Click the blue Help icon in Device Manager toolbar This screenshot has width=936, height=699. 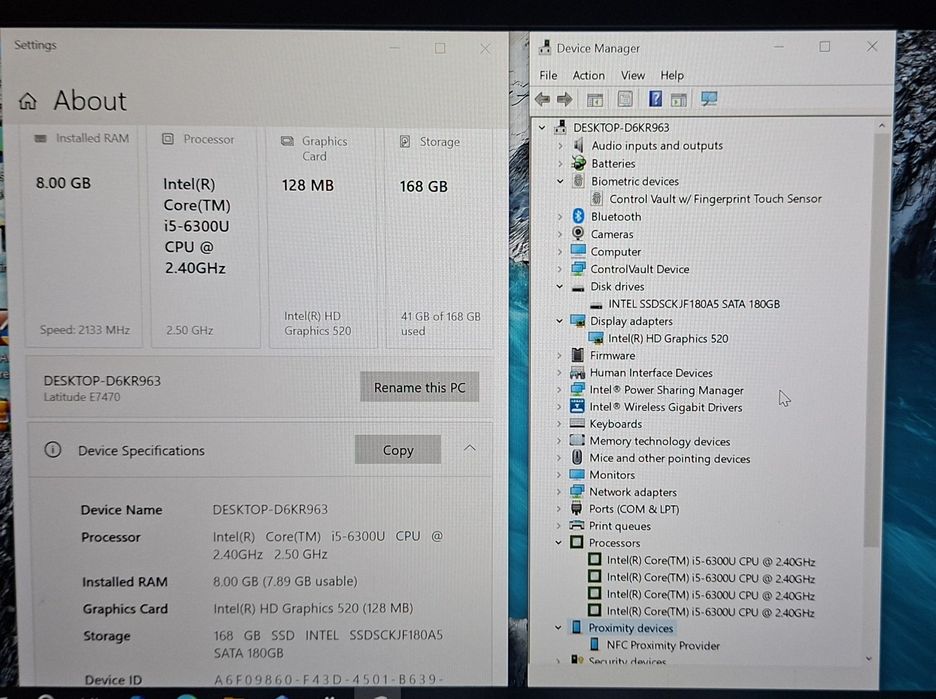655,98
